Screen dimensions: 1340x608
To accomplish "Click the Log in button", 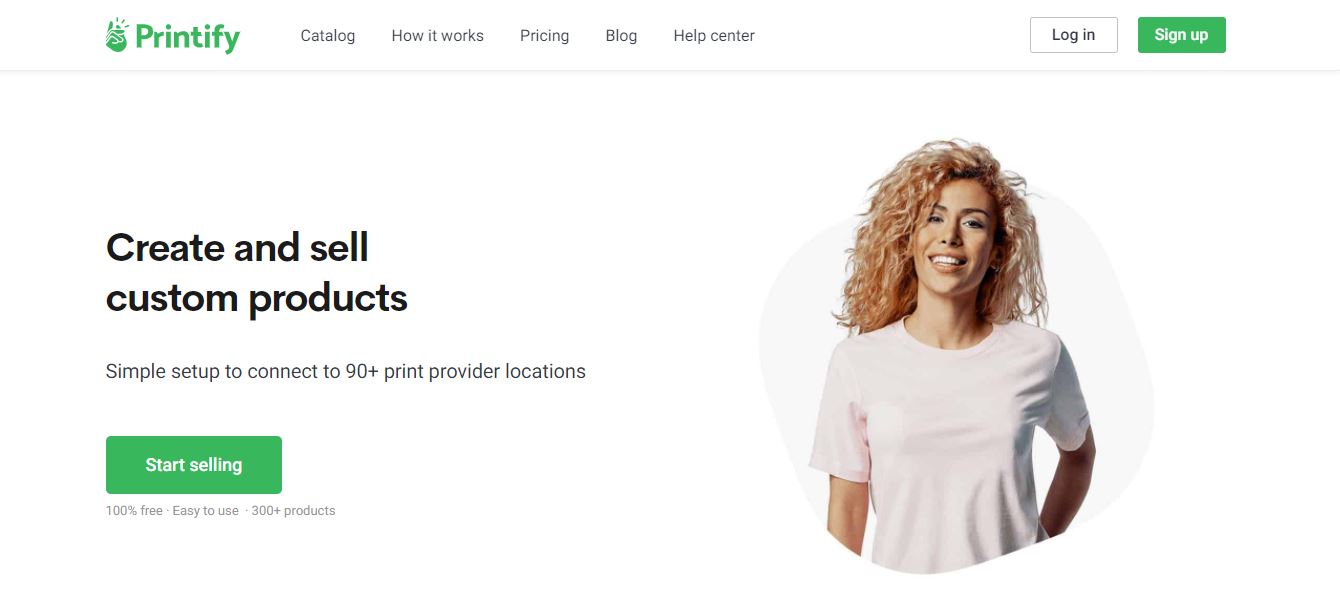I will pos(1073,35).
